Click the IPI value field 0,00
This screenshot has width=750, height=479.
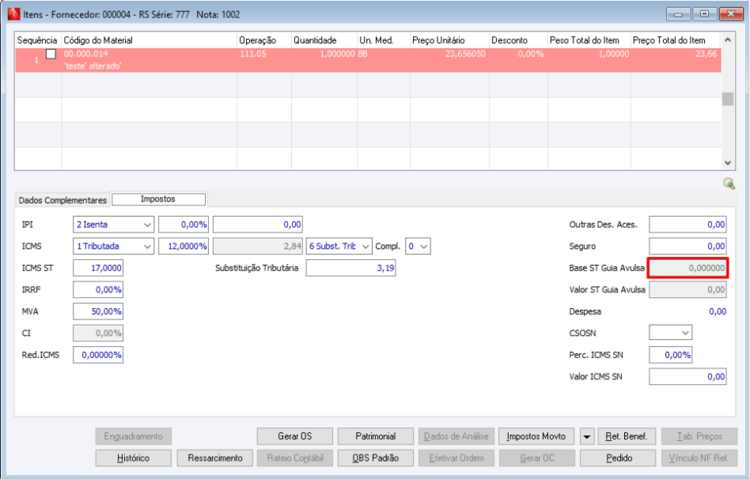coord(258,224)
